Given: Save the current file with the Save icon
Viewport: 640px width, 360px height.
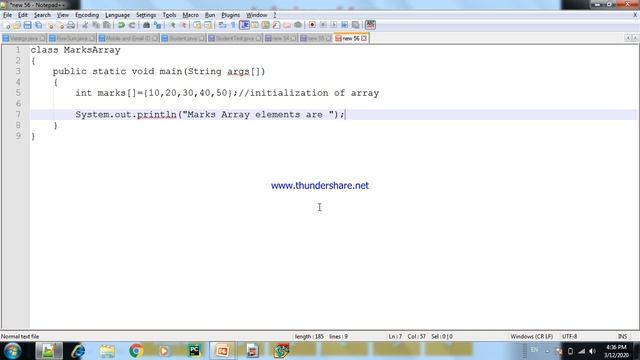Looking at the screenshot, I should 27,25.
